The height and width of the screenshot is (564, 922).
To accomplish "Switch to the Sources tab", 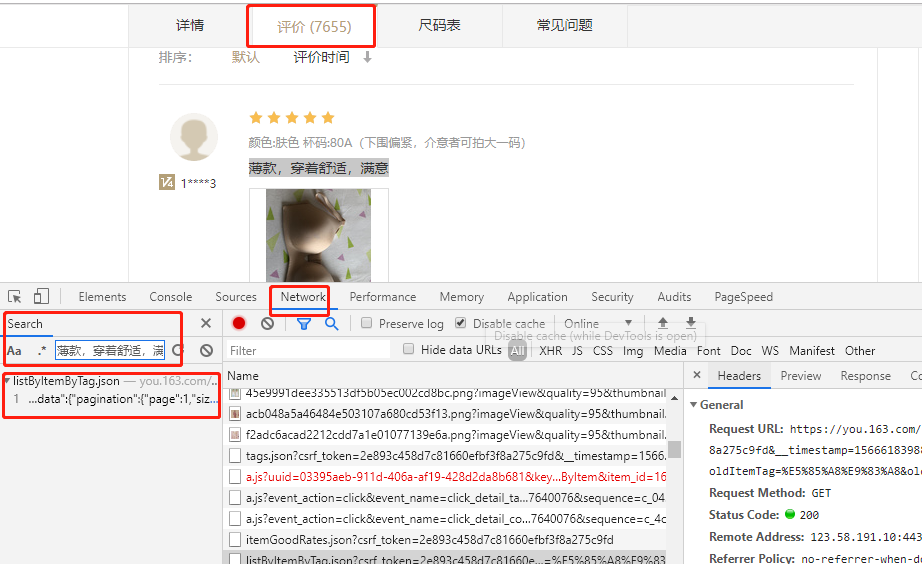I will click(x=236, y=297).
